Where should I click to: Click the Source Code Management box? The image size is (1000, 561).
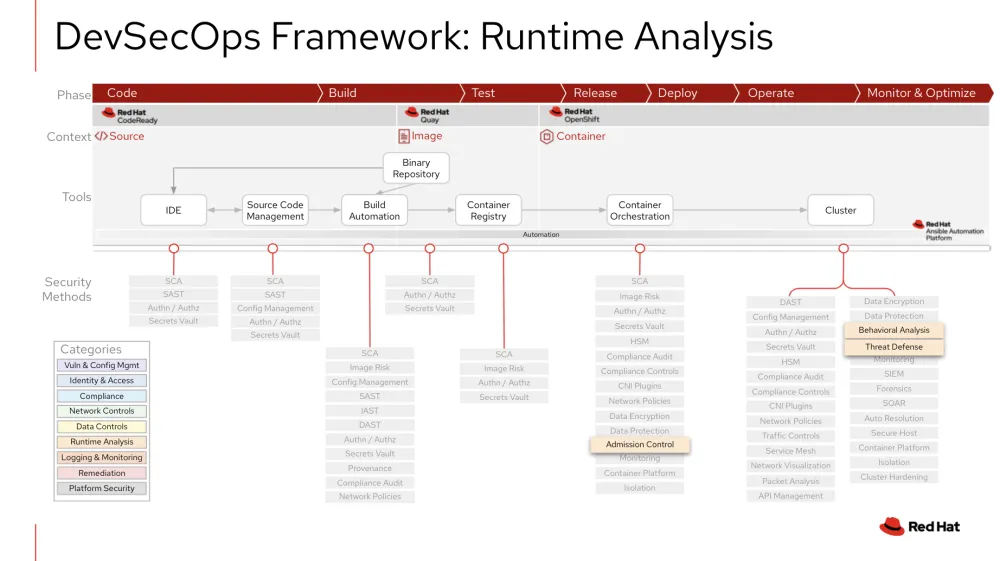275,210
